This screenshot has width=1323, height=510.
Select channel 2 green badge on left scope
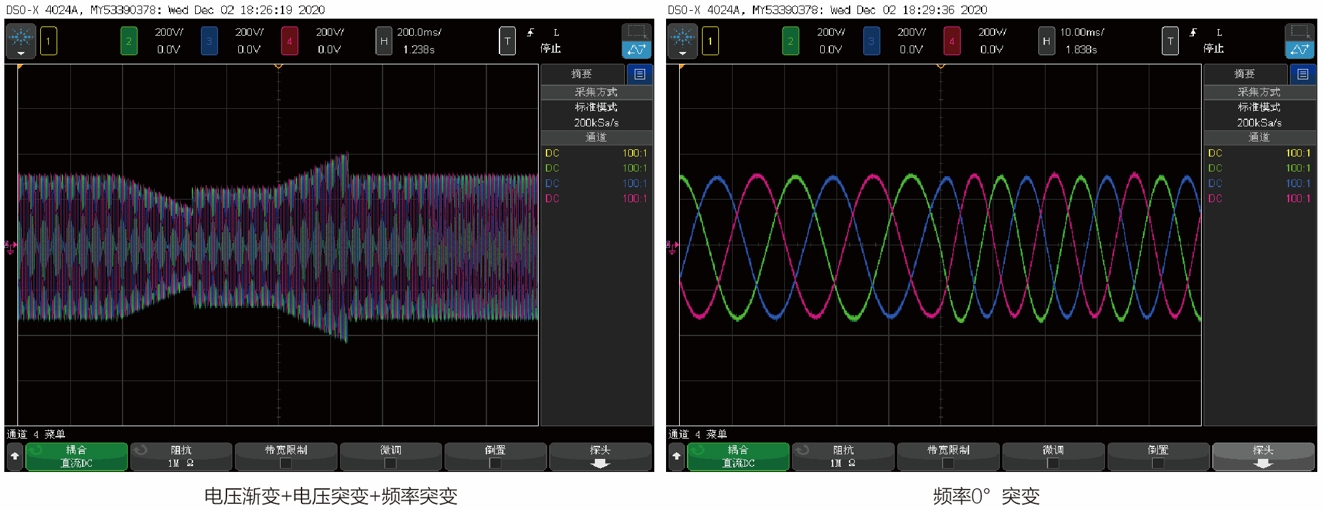click(128, 41)
